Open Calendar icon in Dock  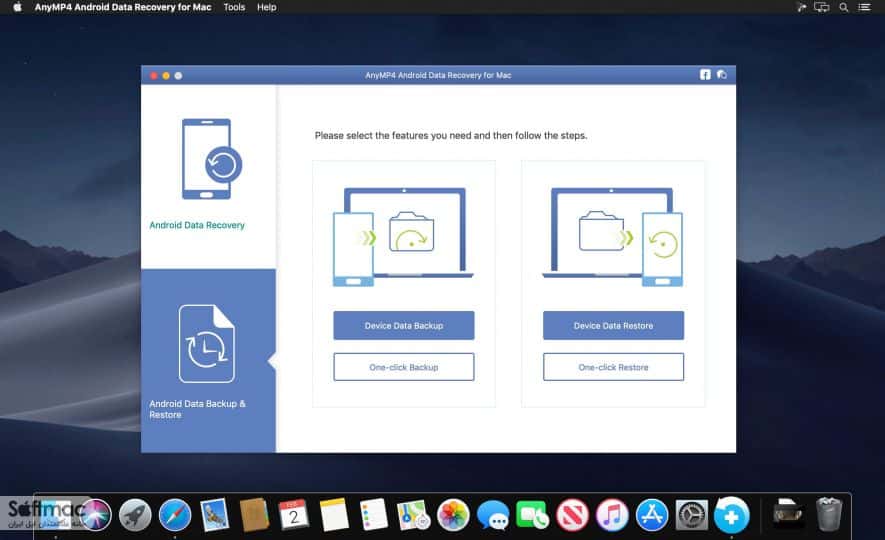293,515
